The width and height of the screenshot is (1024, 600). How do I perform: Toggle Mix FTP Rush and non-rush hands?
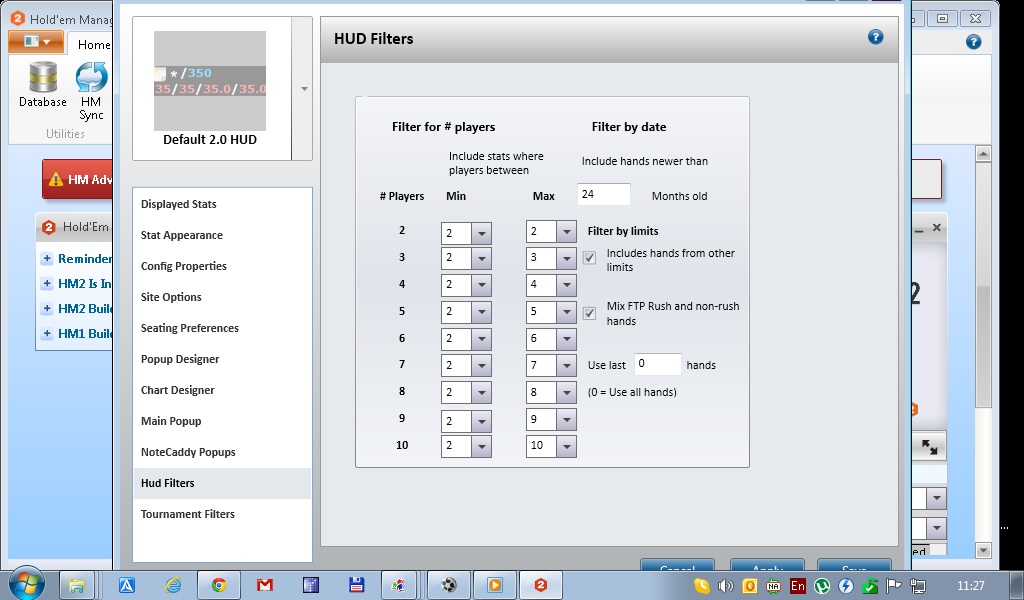tap(589, 313)
